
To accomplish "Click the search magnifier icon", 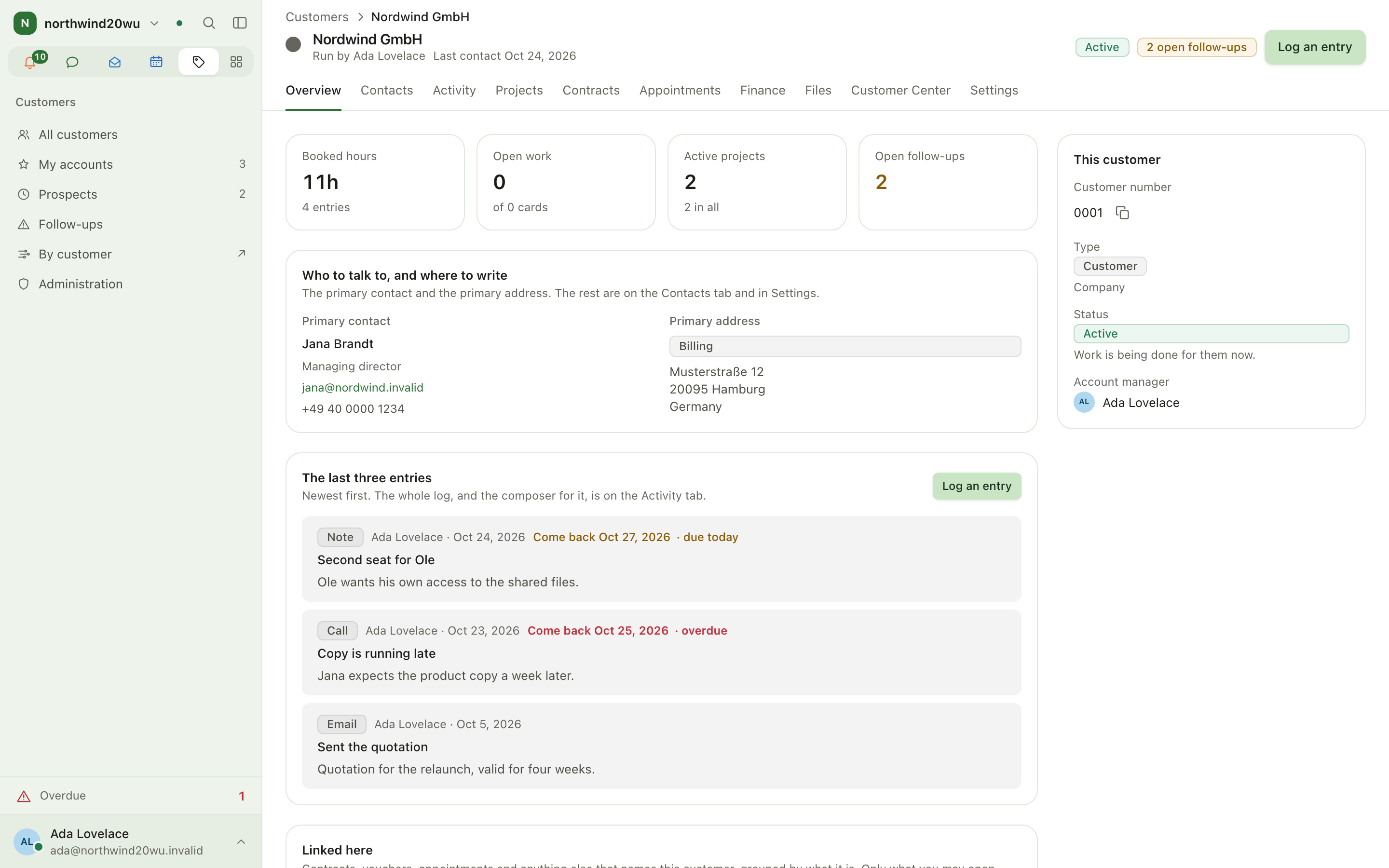I will [209, 23].
